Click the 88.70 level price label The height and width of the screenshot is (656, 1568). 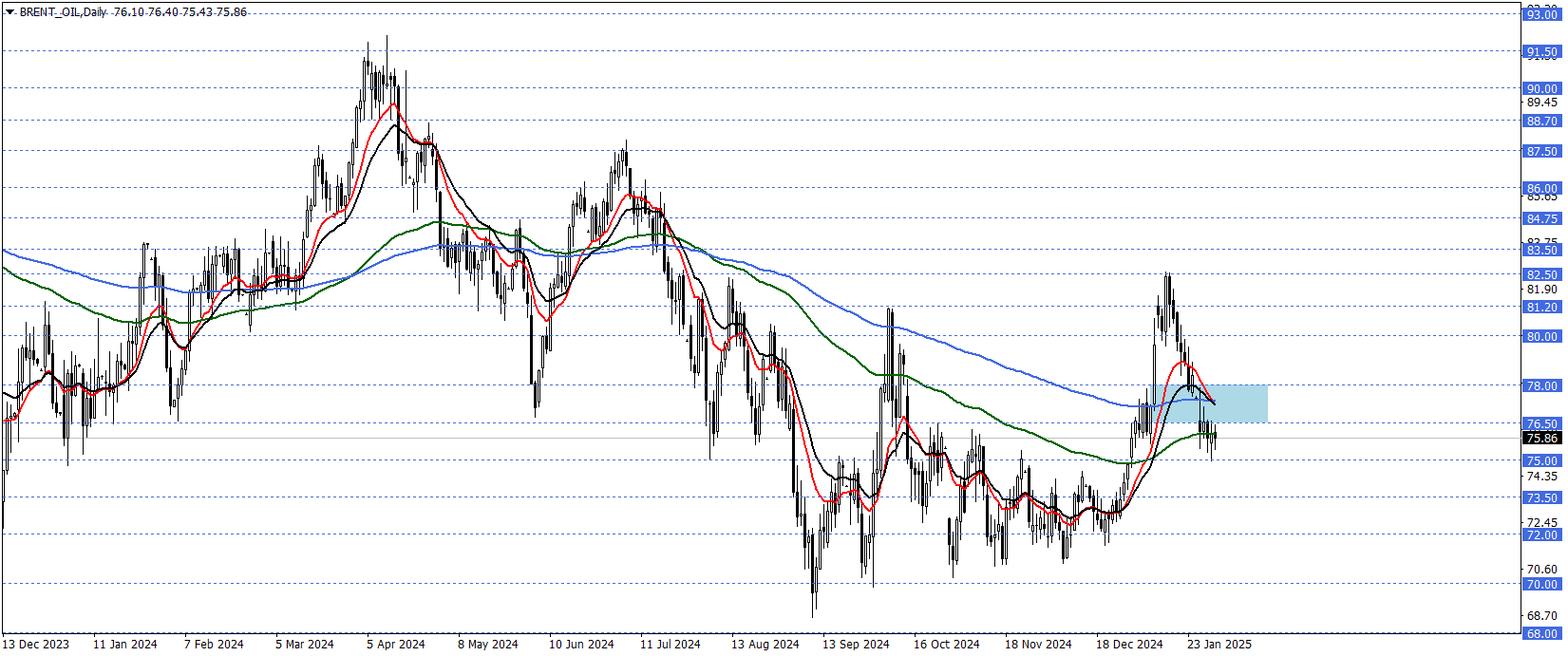pyautogui.click(x=1541, y=121)
